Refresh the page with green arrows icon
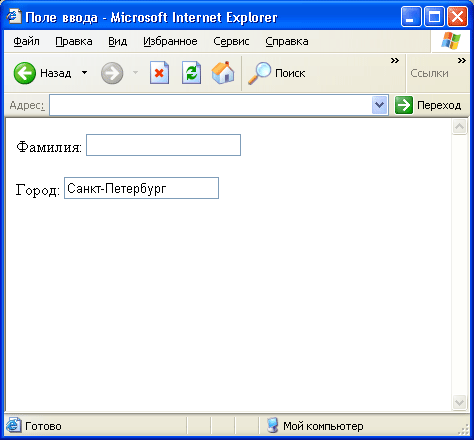This screenshot has height=440, width=474. tap(191, 72)
